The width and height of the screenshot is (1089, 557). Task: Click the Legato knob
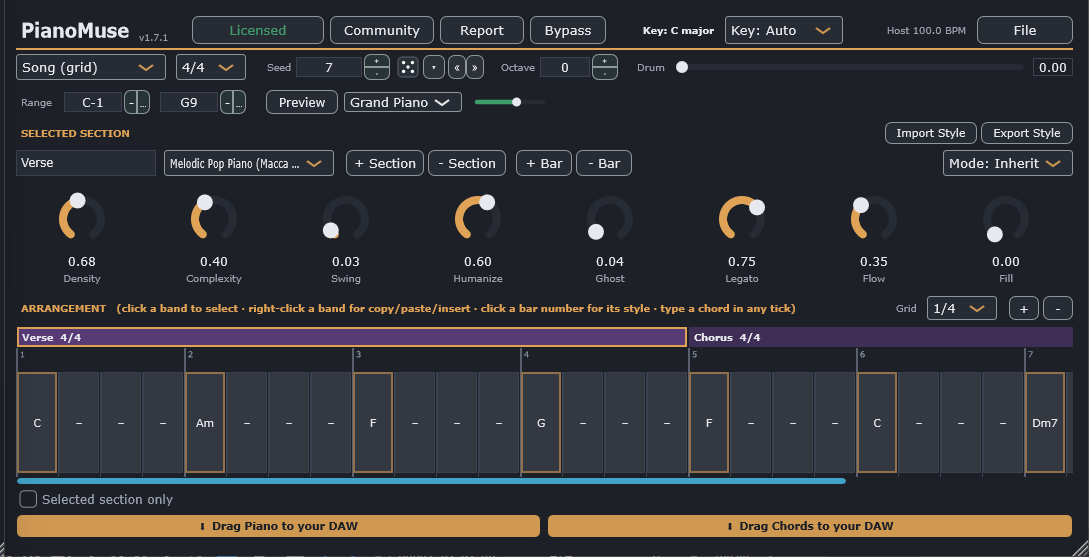742,219
